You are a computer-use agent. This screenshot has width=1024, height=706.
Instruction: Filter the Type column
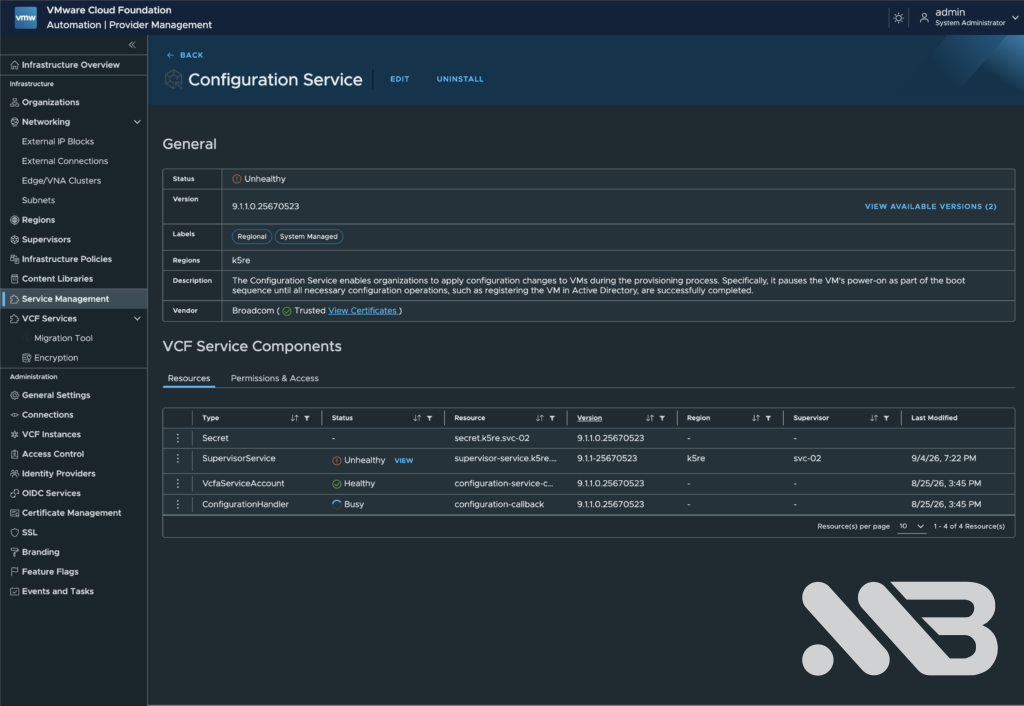[x=307, y=418]
